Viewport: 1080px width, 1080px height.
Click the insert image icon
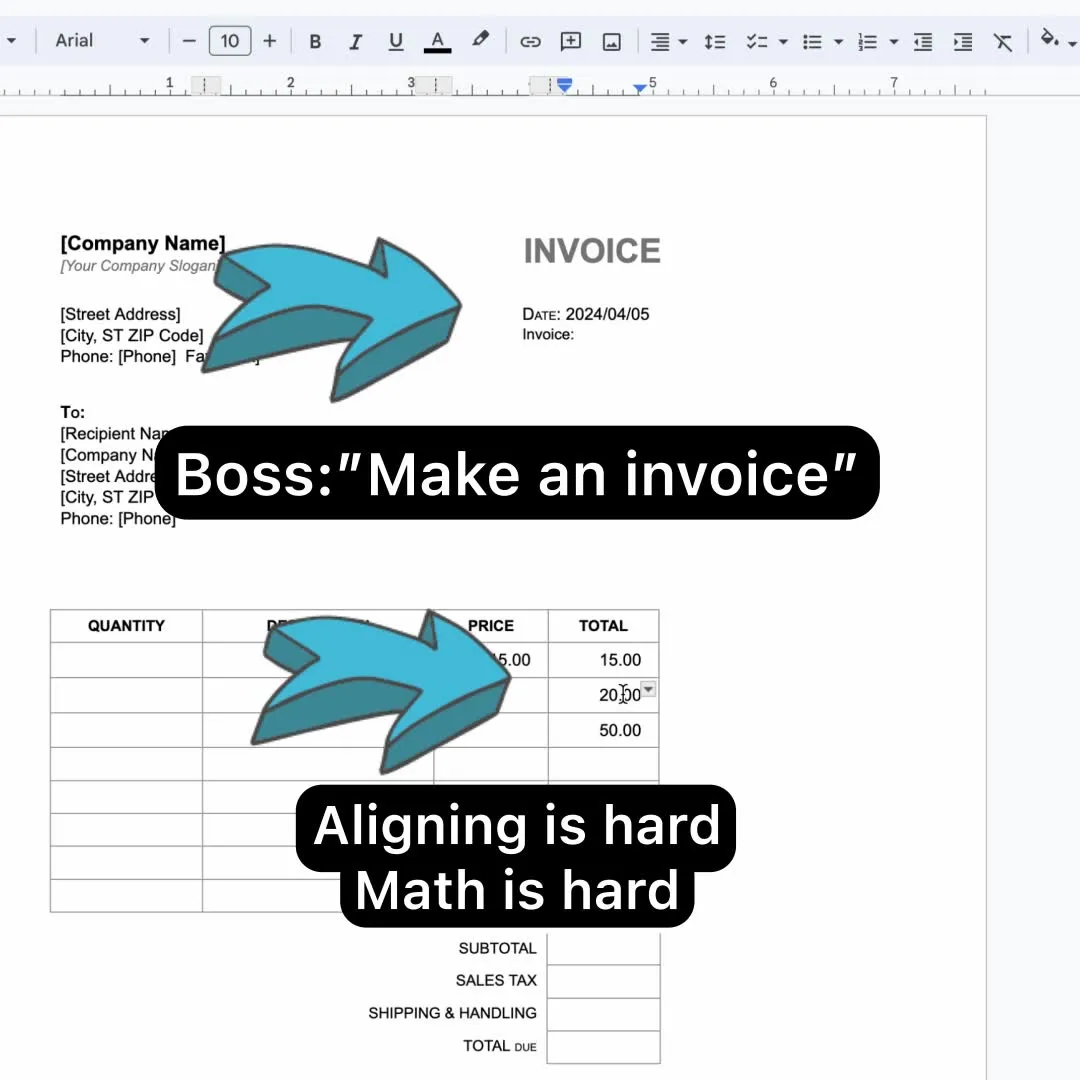[x=612, y=42]
